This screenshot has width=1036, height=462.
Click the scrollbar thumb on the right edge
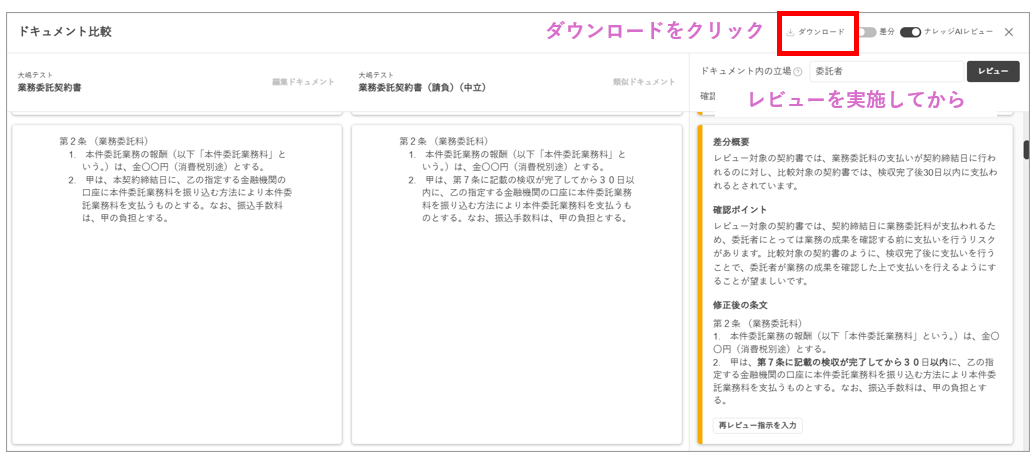(x=1026, y=150)
